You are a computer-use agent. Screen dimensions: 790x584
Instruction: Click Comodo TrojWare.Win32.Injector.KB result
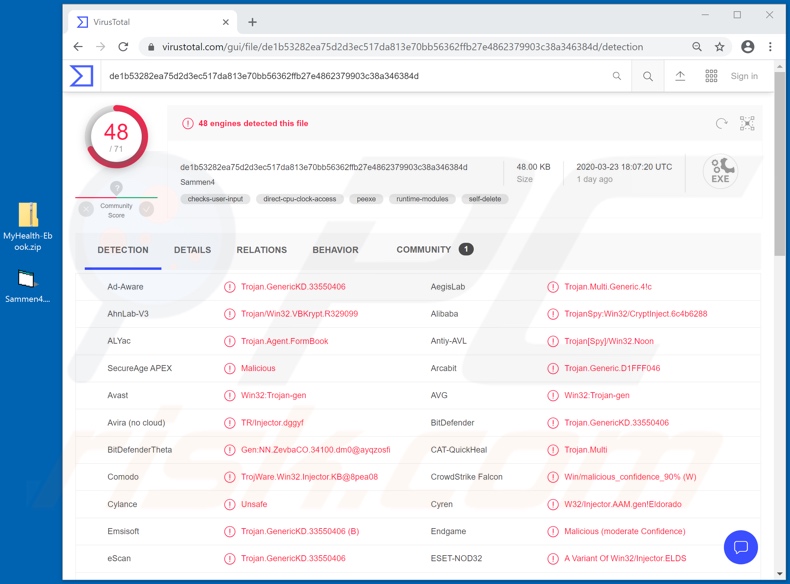pos(309,477)
